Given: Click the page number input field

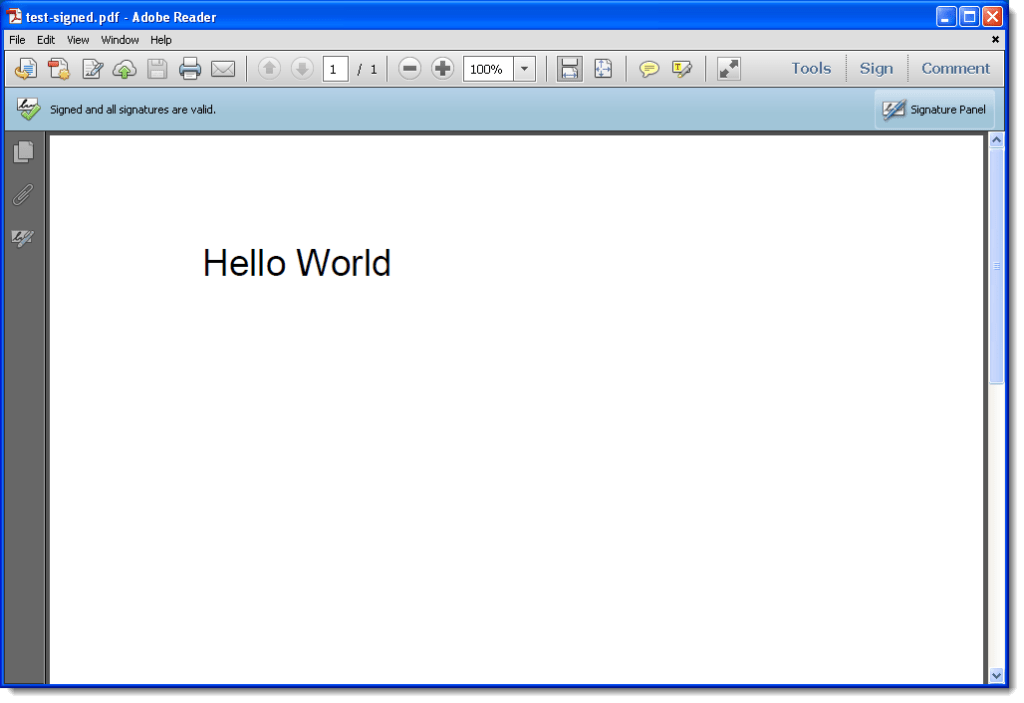Looking at the screenshot, I should 335,69.
